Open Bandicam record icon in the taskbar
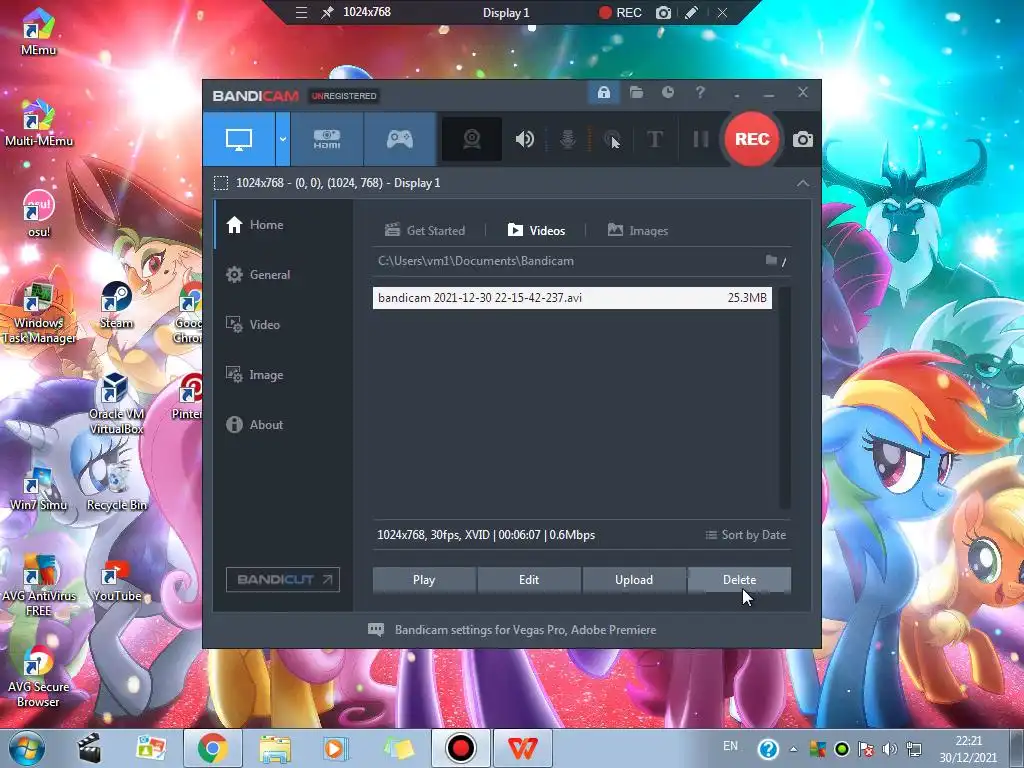This screenshot has width=1024, height=768. (x=460, y=748)
